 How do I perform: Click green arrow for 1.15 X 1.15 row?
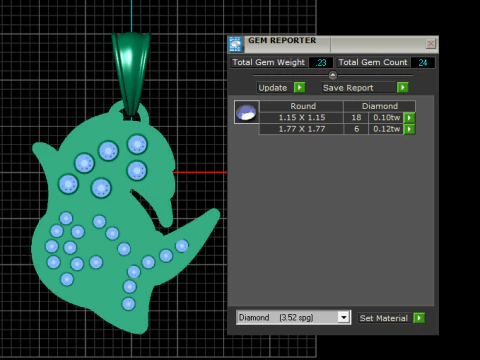[x=409, y=117]
